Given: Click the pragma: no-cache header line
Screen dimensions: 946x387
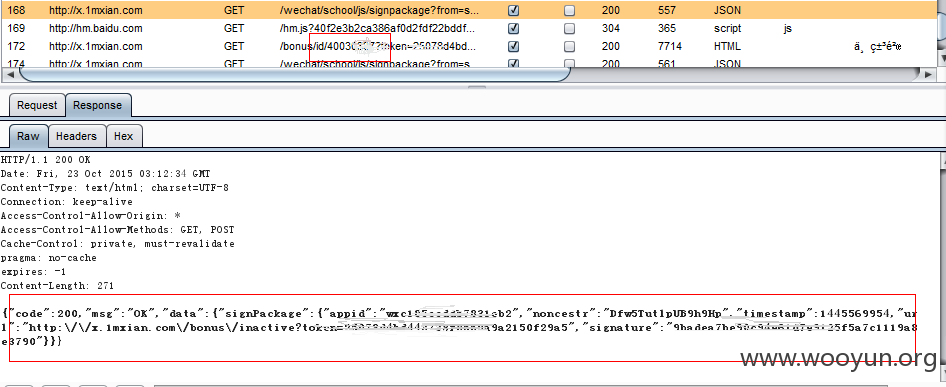Looking at the screenshot, I should (x=48, y=258).
